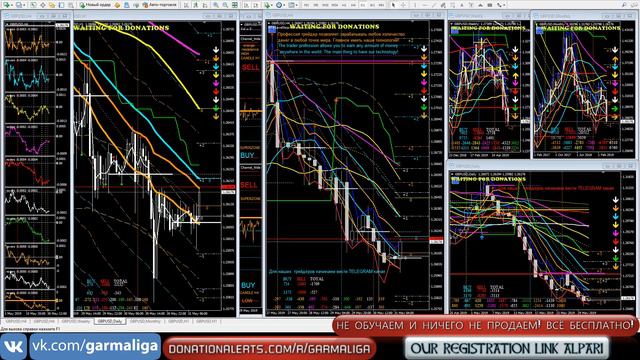This screenshot has width=640, height=360.
Task: Switch to the GBPUSD,Daily chart tab
Action: 109,322
